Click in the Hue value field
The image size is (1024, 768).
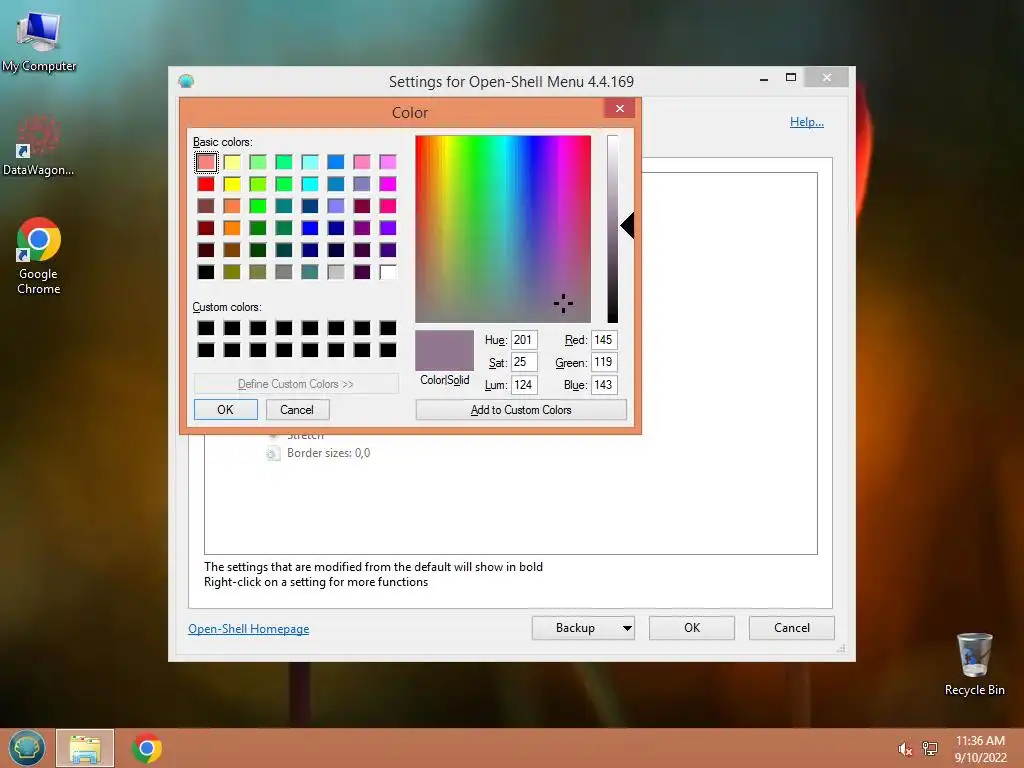[524, 340]
